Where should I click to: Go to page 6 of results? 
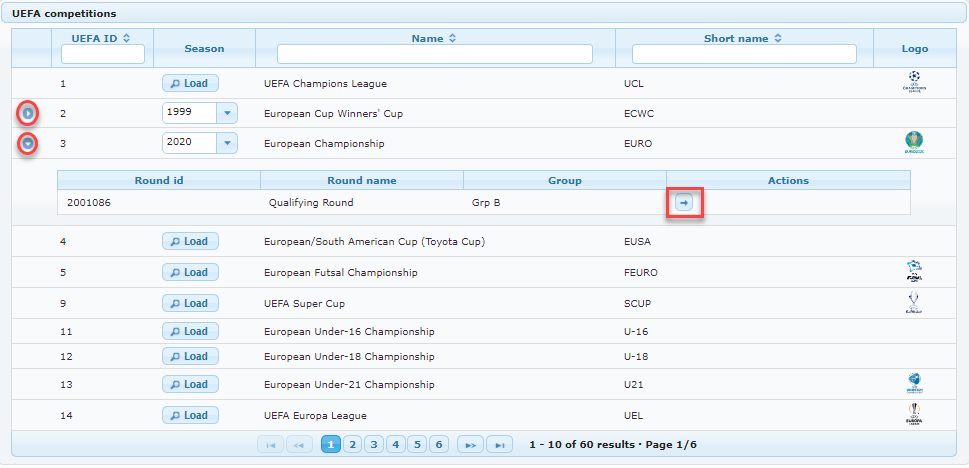438,444
